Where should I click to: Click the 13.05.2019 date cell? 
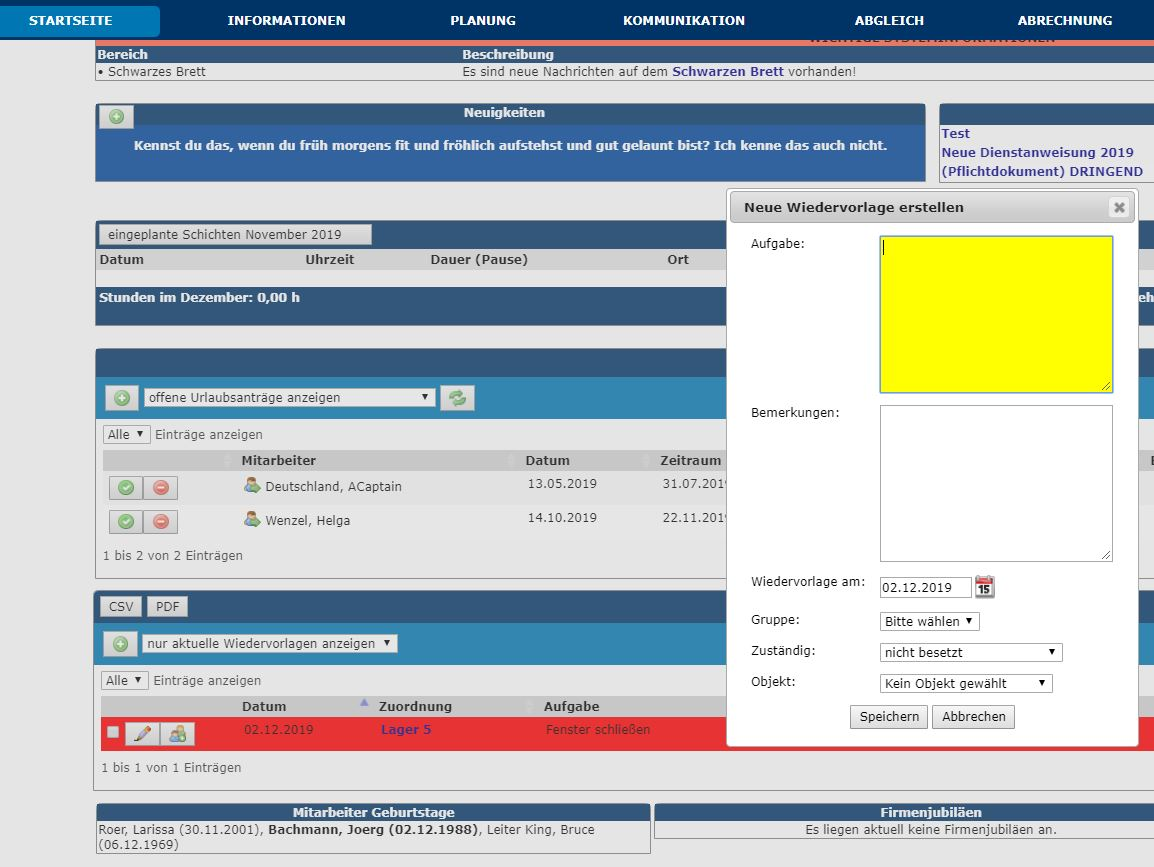pyautogui.click(x=562, y=484)
